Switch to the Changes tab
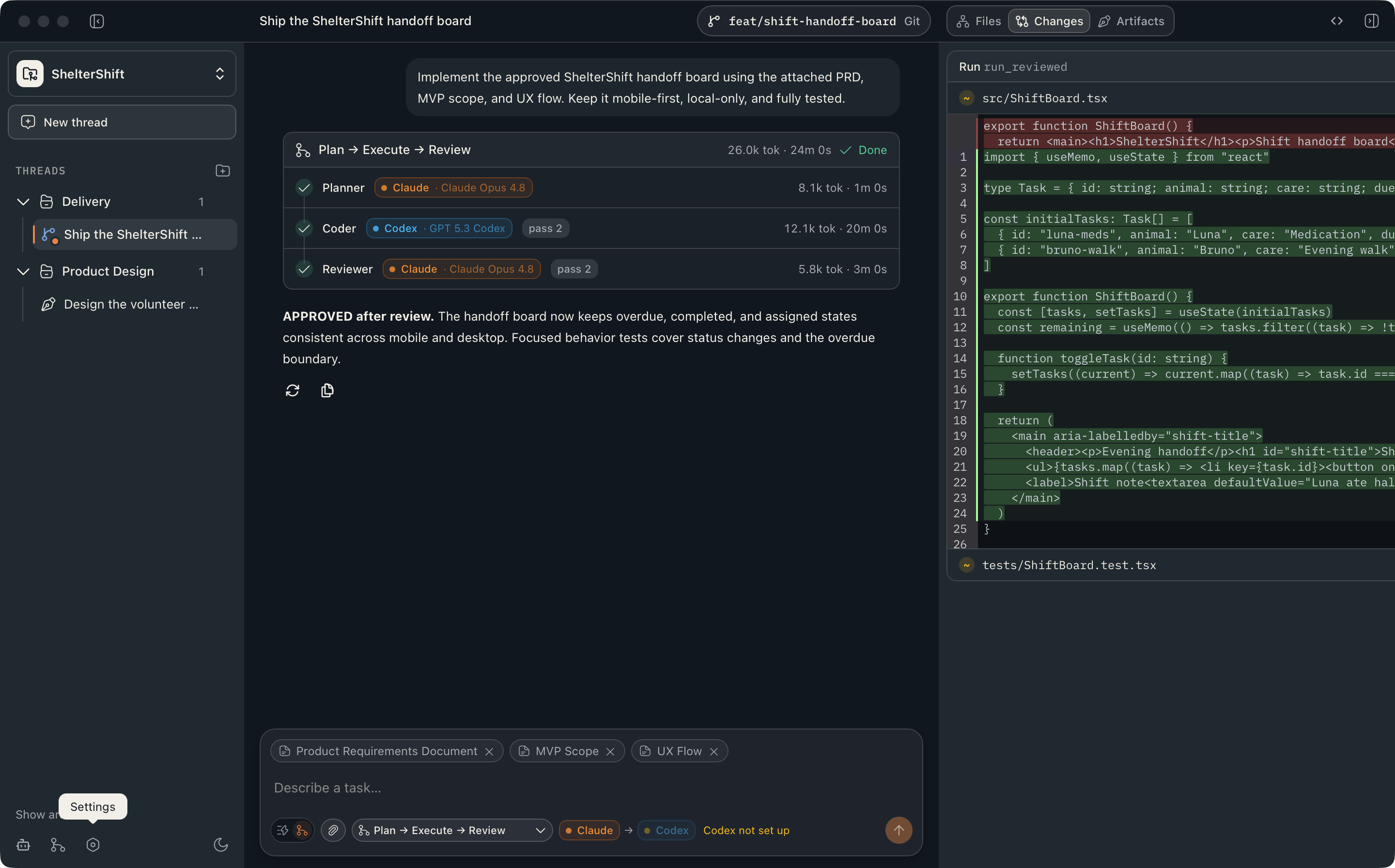1395x868 pixels. click(x=1049, y=21)
